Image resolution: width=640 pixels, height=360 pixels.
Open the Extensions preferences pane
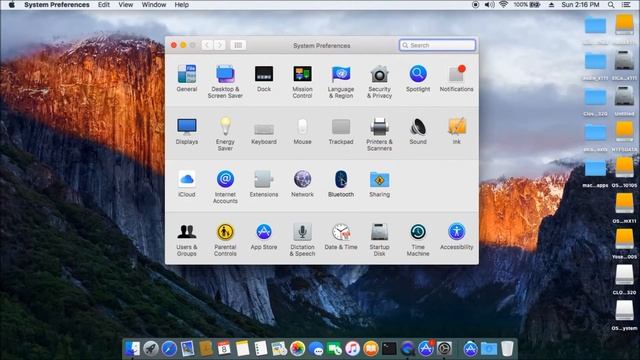[x=264, y=184]
